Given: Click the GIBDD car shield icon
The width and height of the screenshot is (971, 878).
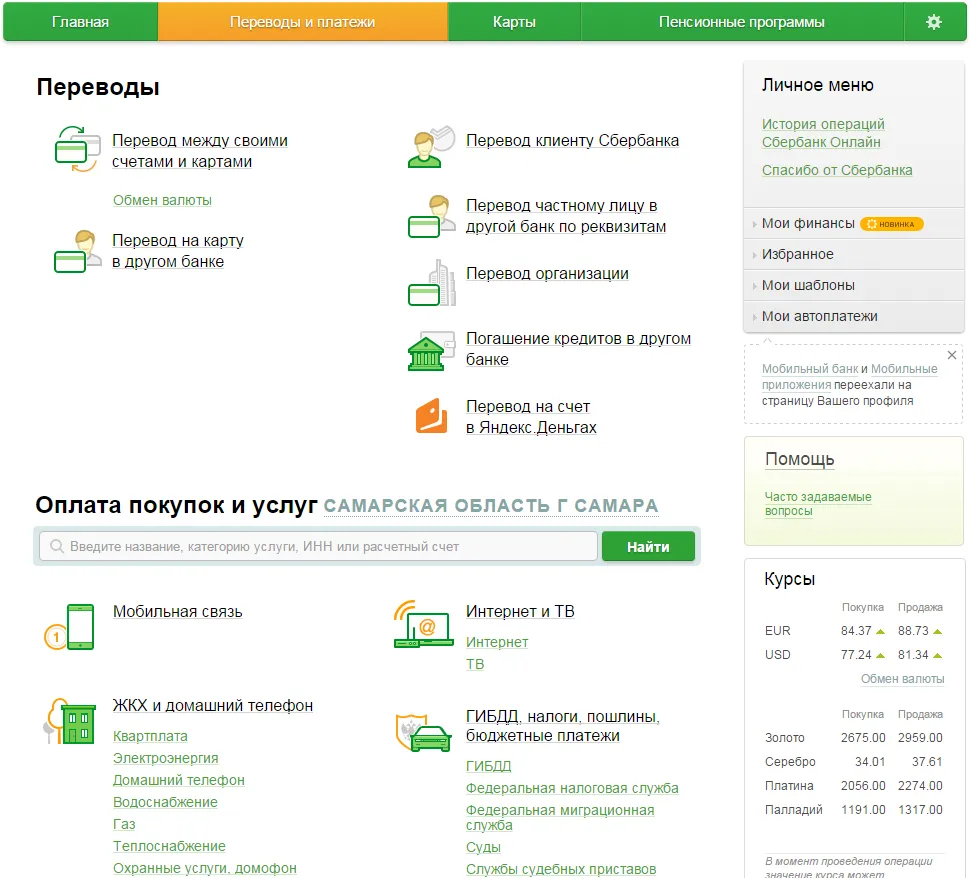Looking at the screenshot, I should click(x=424, y=733).
